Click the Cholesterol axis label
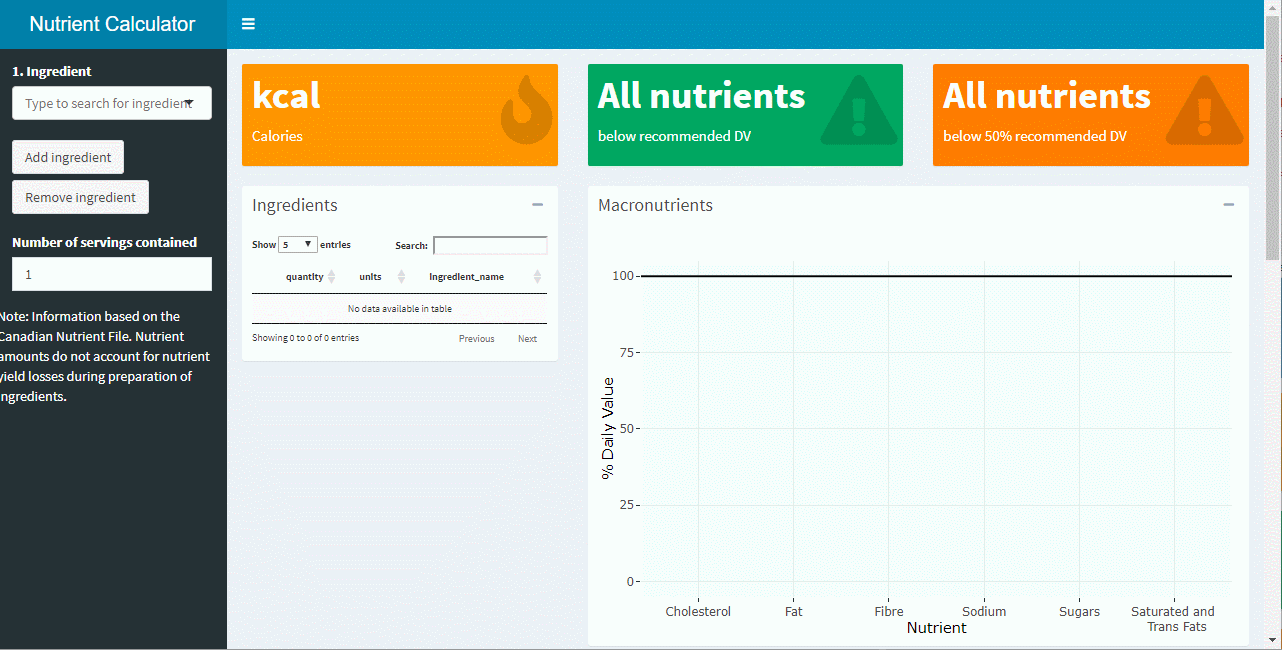Viewport: 1282px width, 650px height. click(x=698, y=611)
